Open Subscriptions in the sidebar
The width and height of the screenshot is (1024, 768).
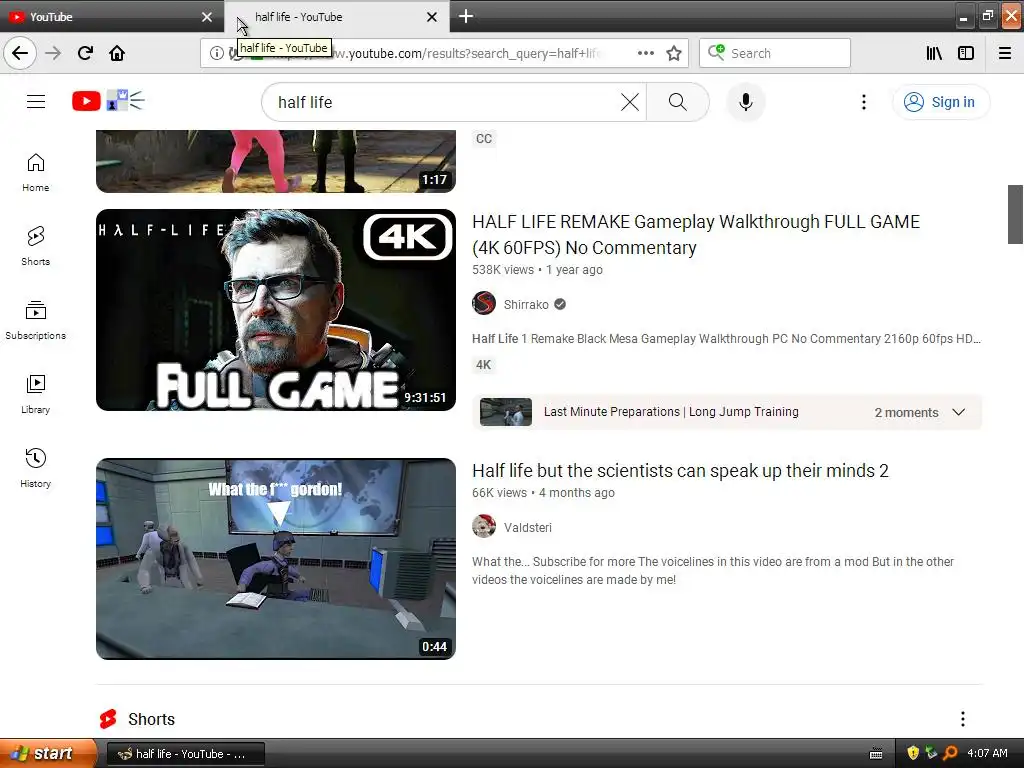pos(35,320)
